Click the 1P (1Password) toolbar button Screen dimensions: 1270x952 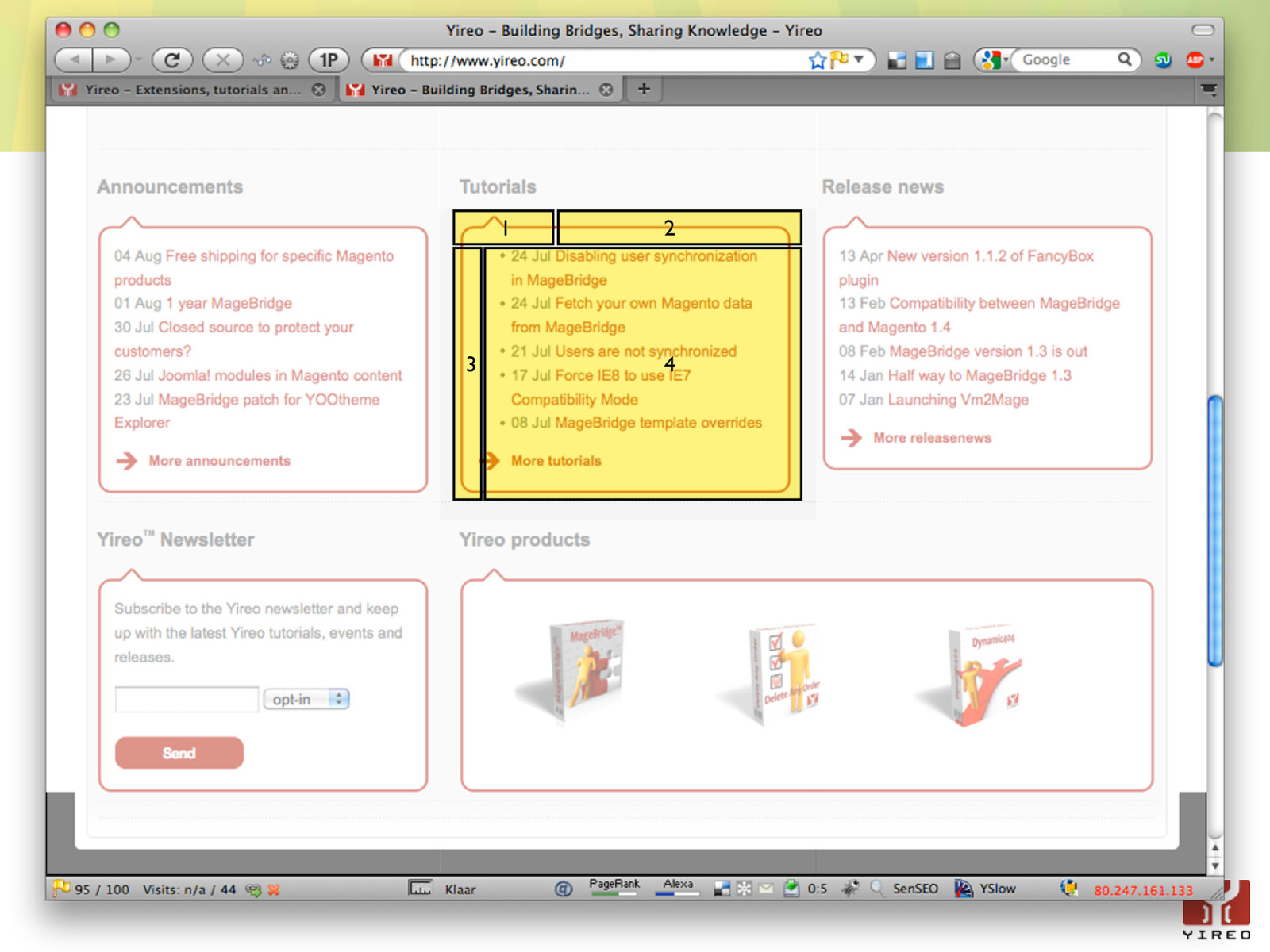(329, 59)
